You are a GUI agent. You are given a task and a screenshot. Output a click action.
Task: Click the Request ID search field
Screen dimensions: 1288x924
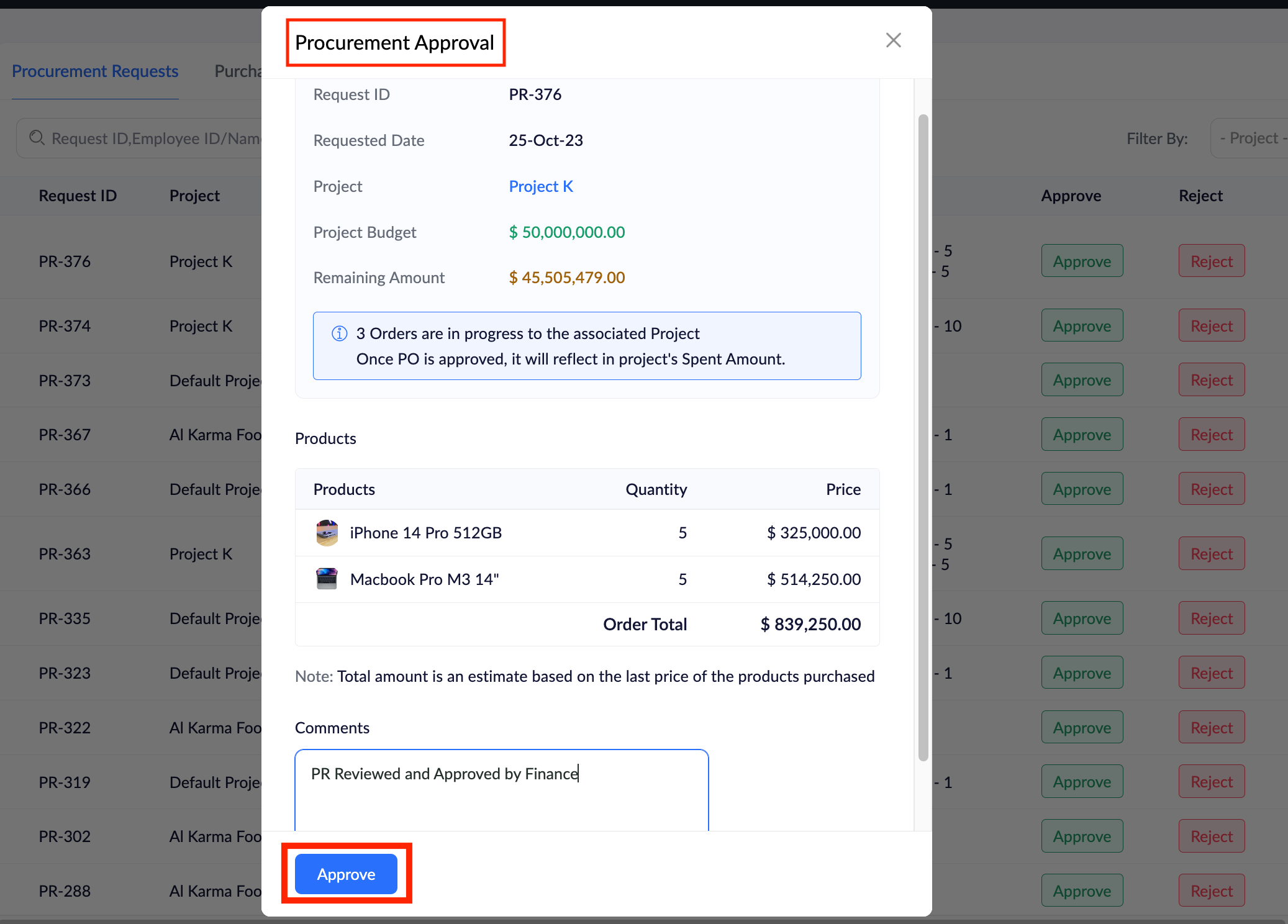click(x=155, y=138)
